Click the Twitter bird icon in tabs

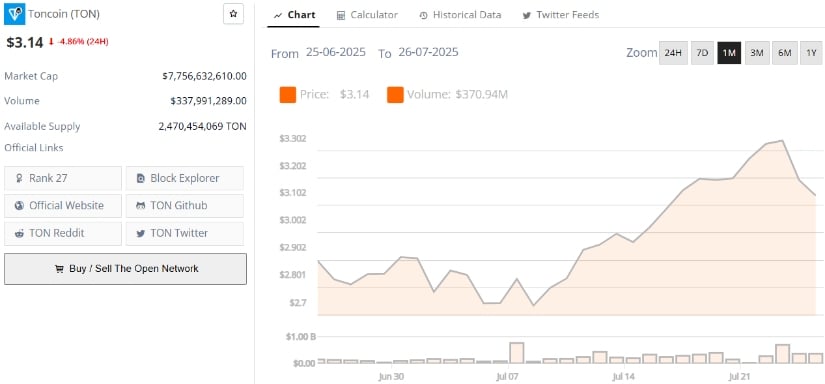(x=527, y=16)
